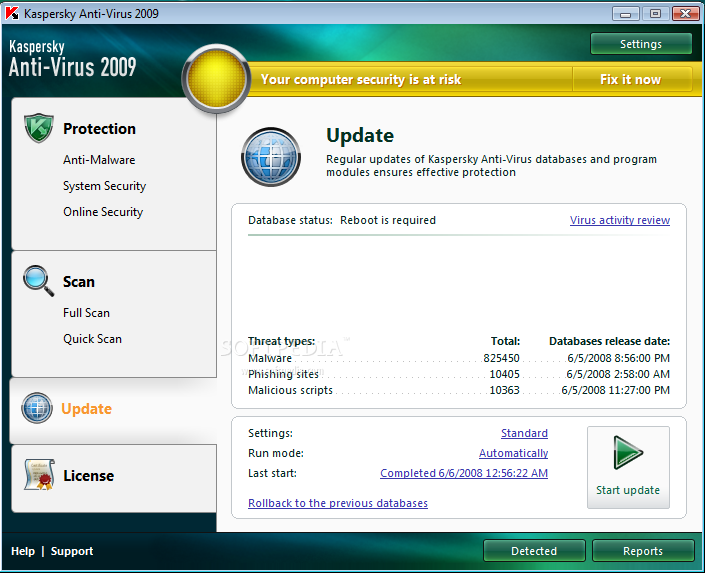Open the Settings button
705x573 pixels.
click(641, 44)
